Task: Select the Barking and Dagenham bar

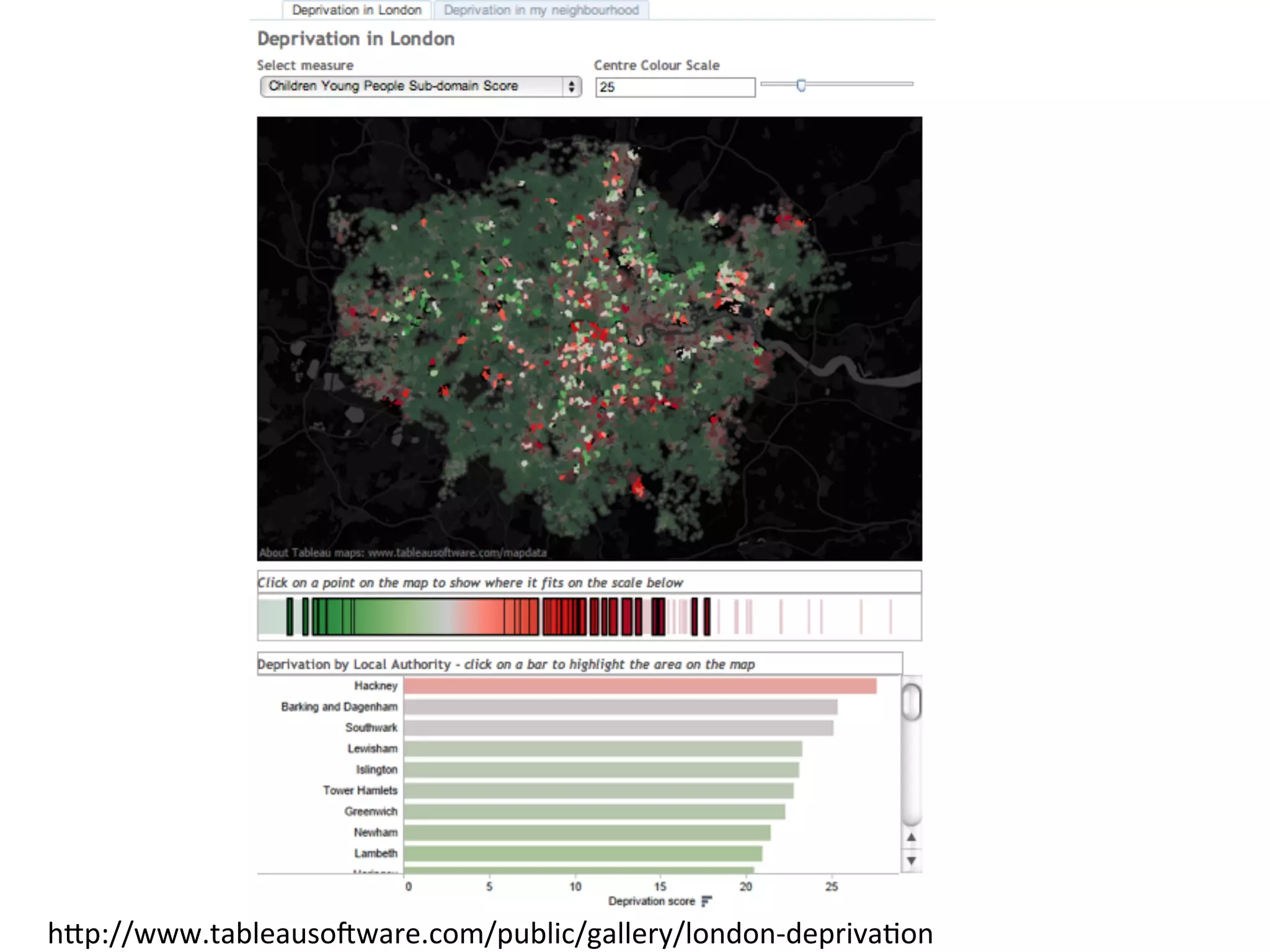Action: point(620,707)
